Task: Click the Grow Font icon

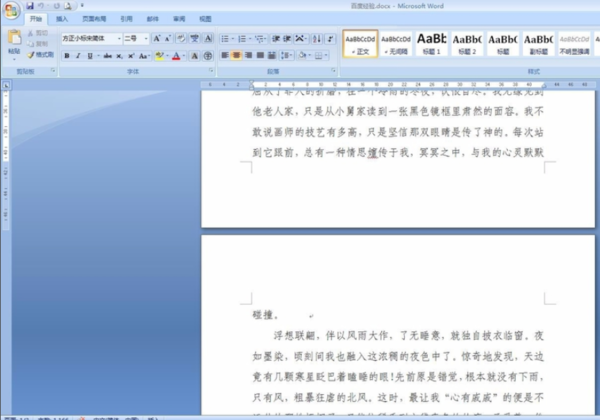Action: click(x=157, y=38)
